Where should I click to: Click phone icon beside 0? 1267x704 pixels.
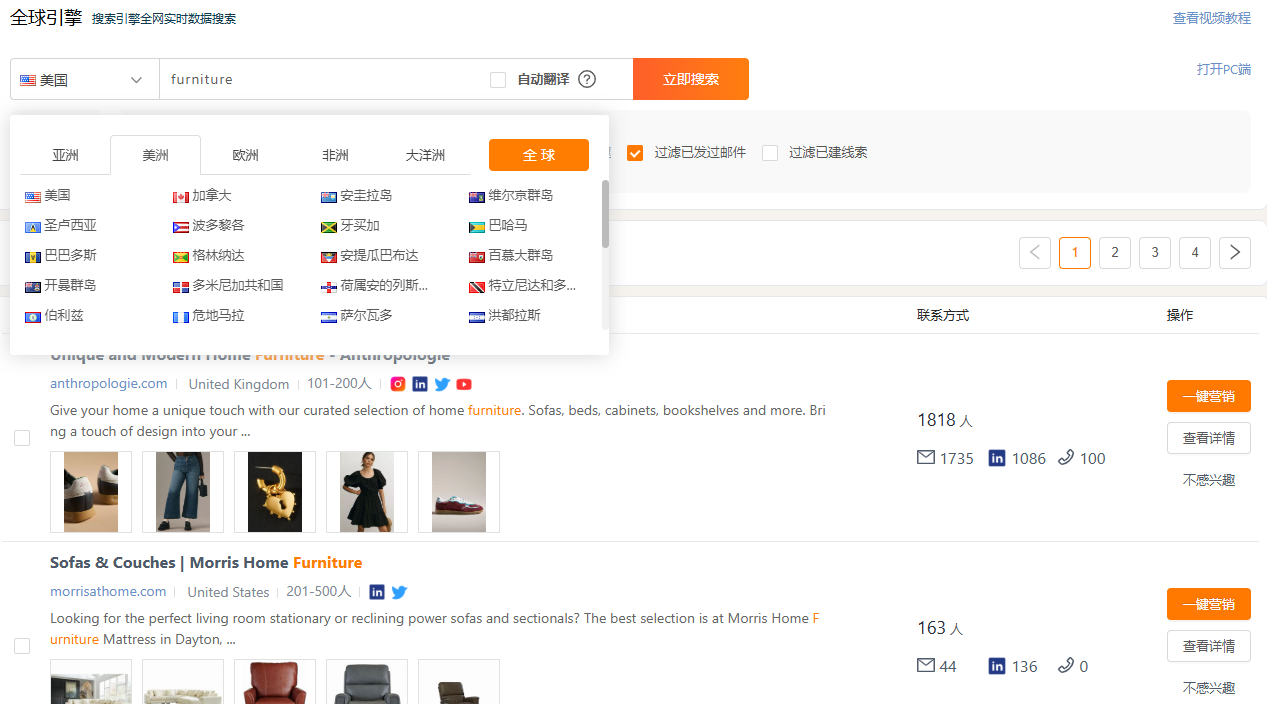coord(1066,666)
